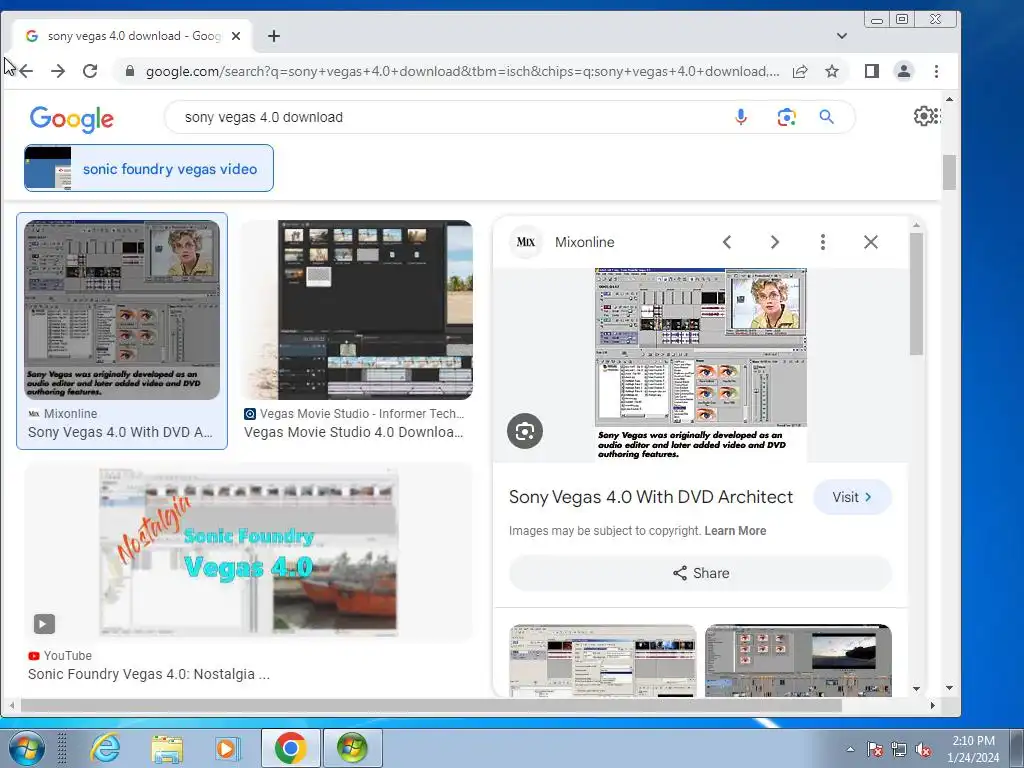Screen dimensions: 1024x768
Task: Show next image in preview panel
Action: pyautogui.click(x=775, y=242)
